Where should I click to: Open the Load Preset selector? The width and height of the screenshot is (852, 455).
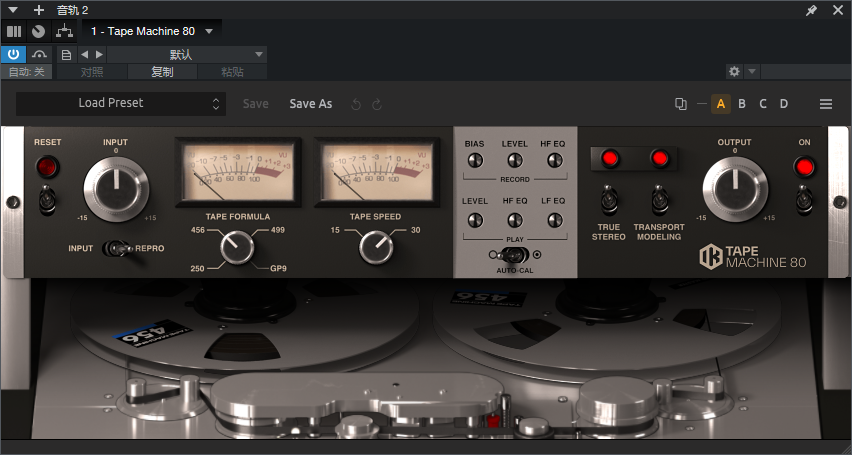(121, 103)
